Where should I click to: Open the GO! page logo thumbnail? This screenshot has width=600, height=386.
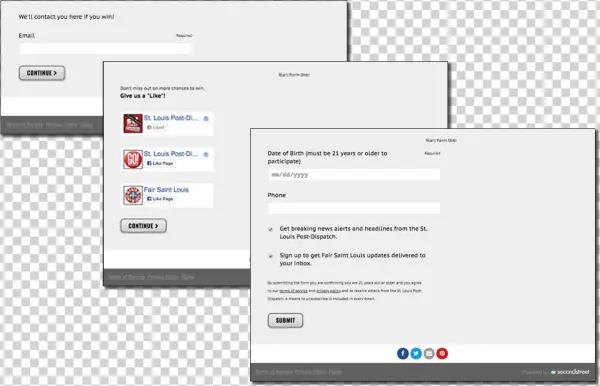(133, 159)
